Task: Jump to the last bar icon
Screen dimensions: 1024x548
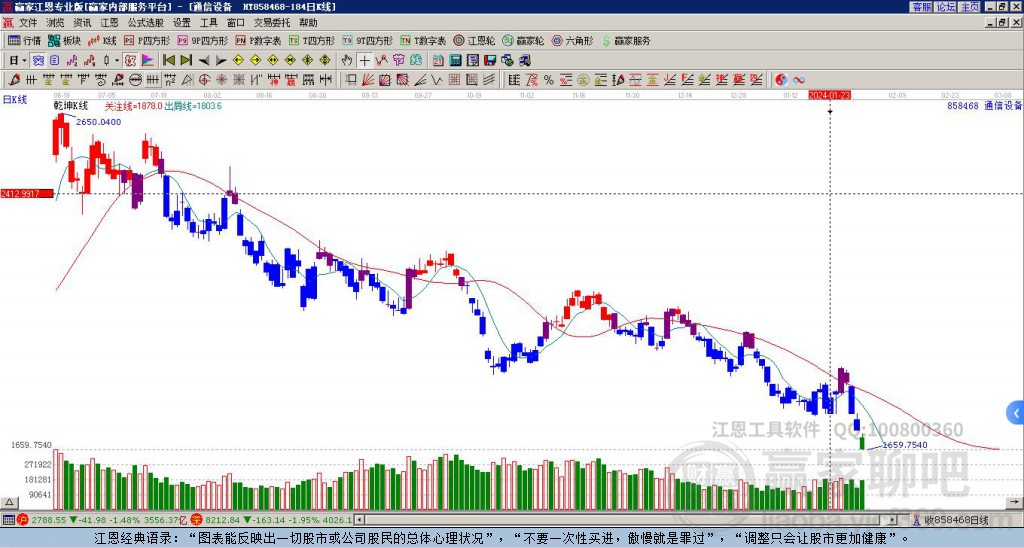Action: (x=186, y=60)
